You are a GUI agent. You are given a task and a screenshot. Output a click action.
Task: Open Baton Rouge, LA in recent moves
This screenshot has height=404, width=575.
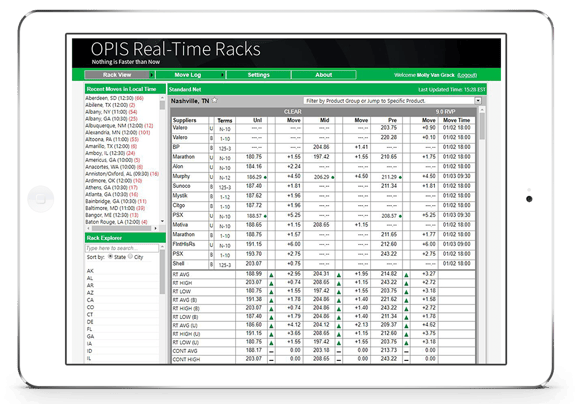coord(116,222)
